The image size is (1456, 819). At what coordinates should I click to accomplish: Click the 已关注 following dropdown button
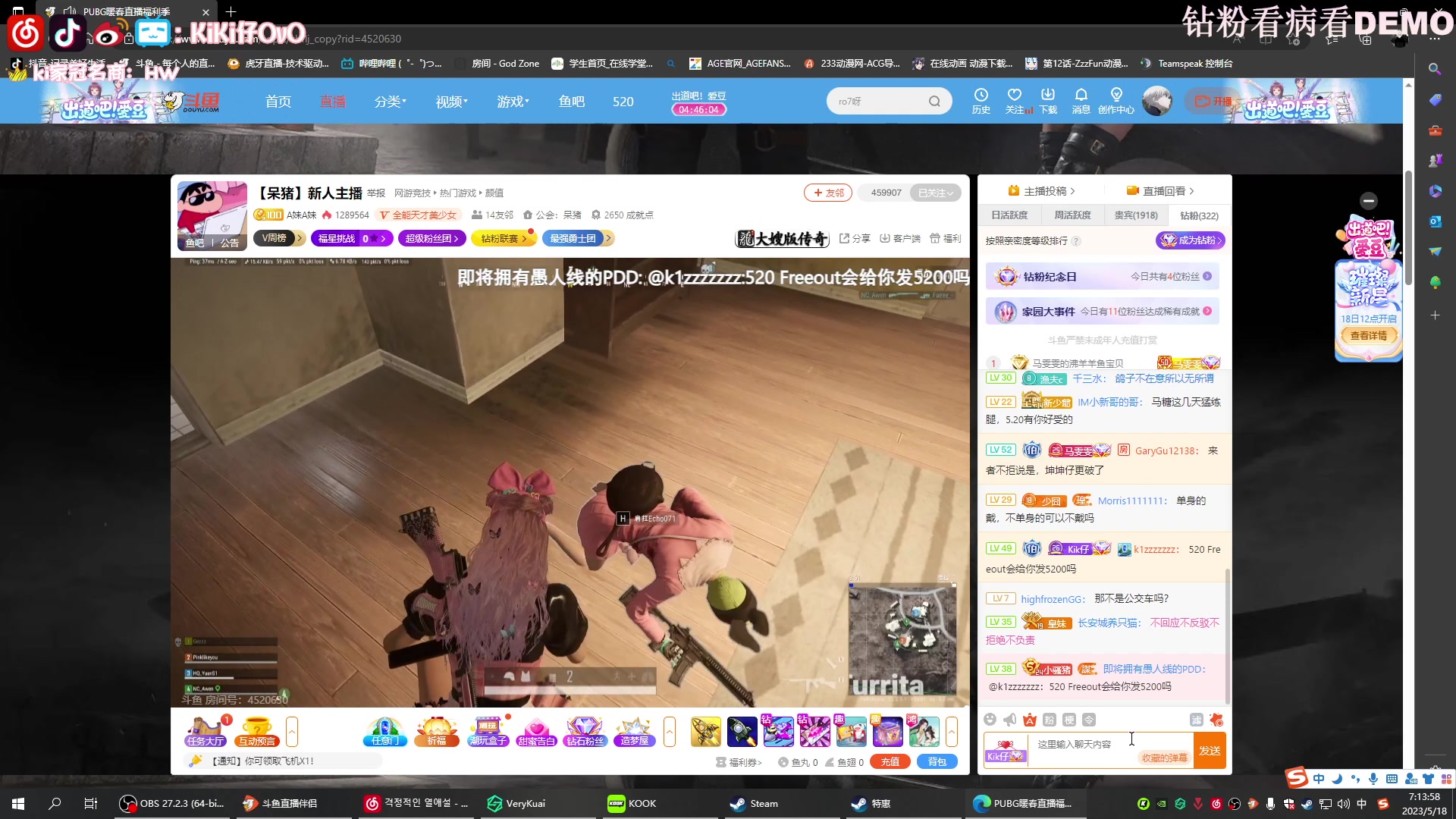coord(936,193)
